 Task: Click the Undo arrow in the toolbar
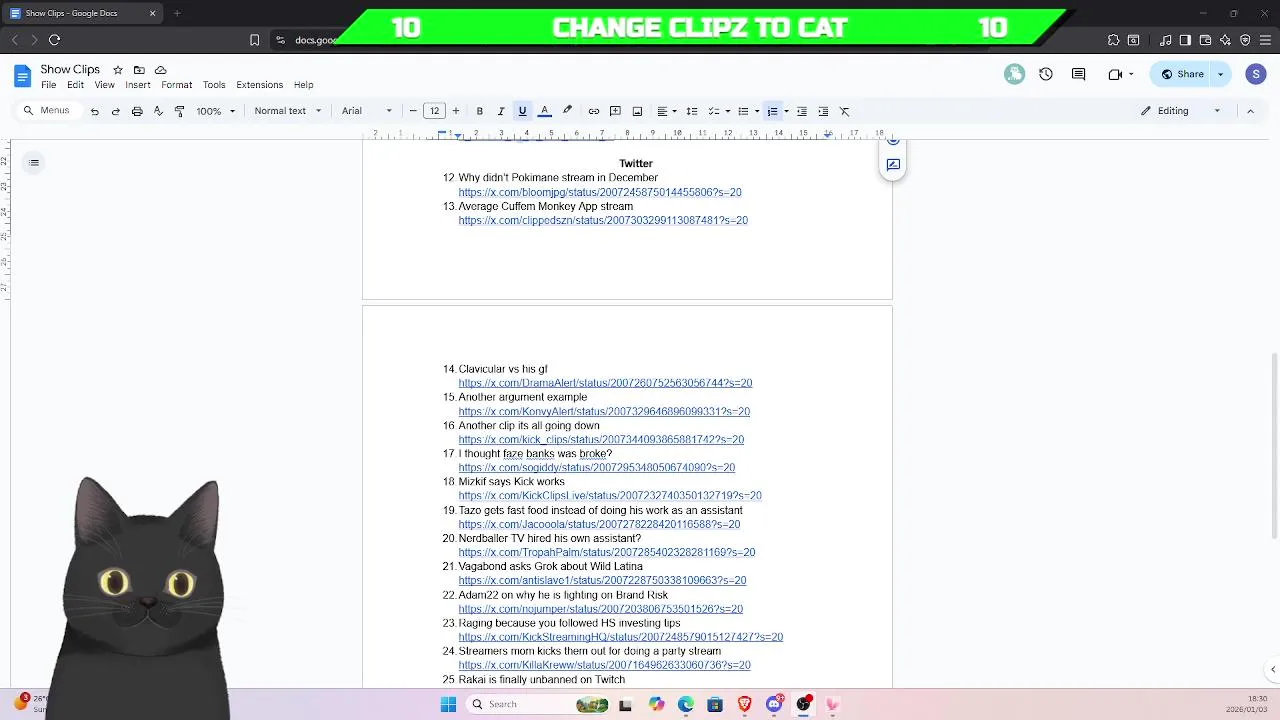point(95,111)
